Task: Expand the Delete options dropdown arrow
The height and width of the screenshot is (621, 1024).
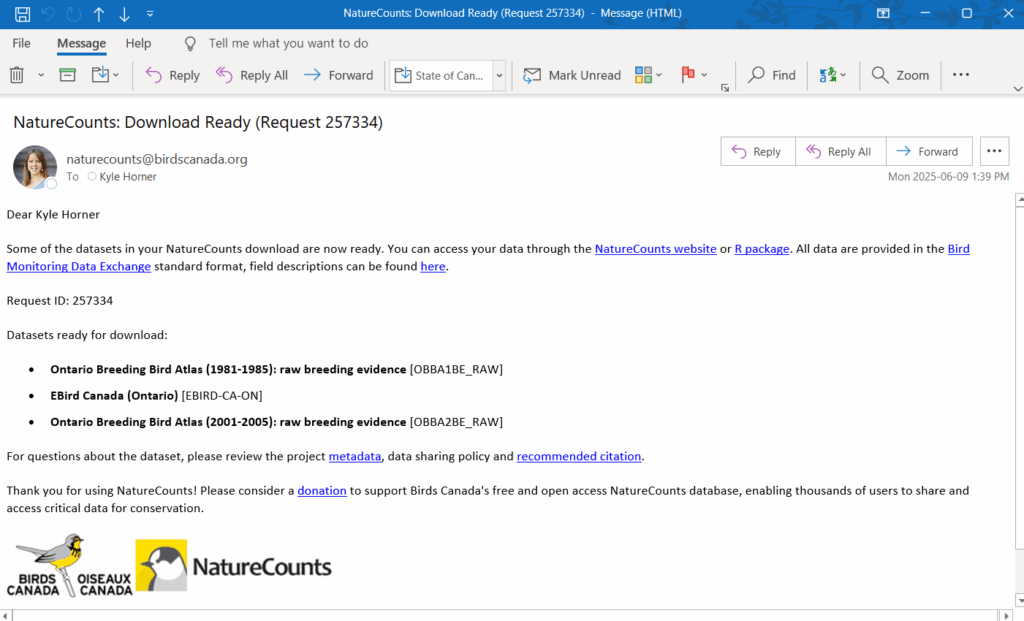Action: pos(40,75)
